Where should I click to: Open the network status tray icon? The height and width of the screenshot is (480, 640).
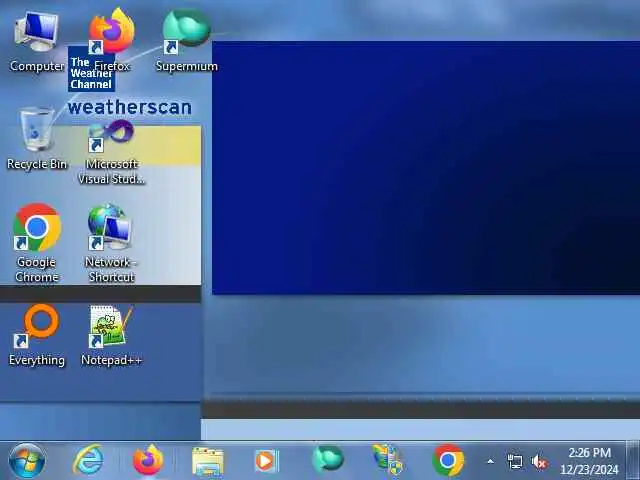coord(515,462)
